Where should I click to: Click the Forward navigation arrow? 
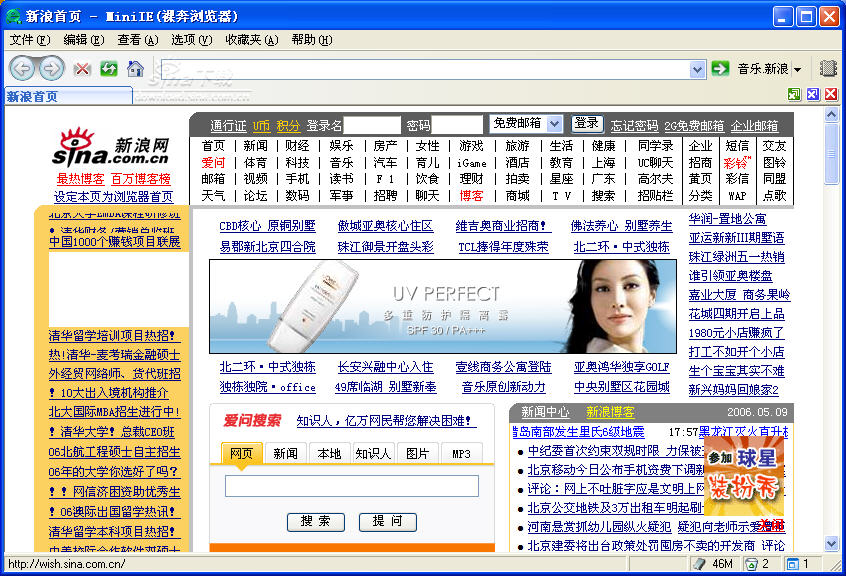coord(51,68)
